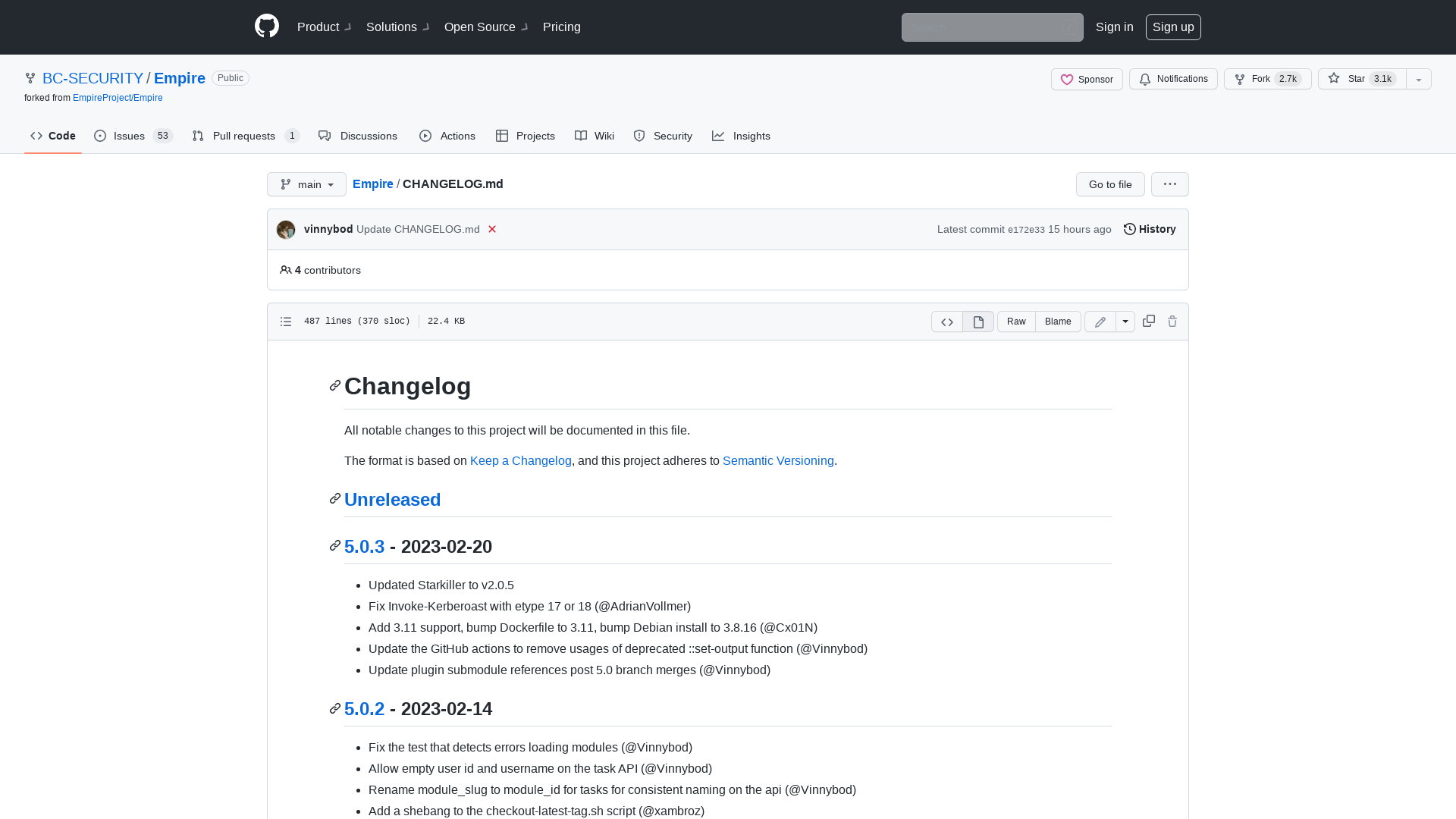Viewport: 1456px width, 819px height.
Task: Click the Changelog heading anchor link icon
Action: [x=335, y=386]
